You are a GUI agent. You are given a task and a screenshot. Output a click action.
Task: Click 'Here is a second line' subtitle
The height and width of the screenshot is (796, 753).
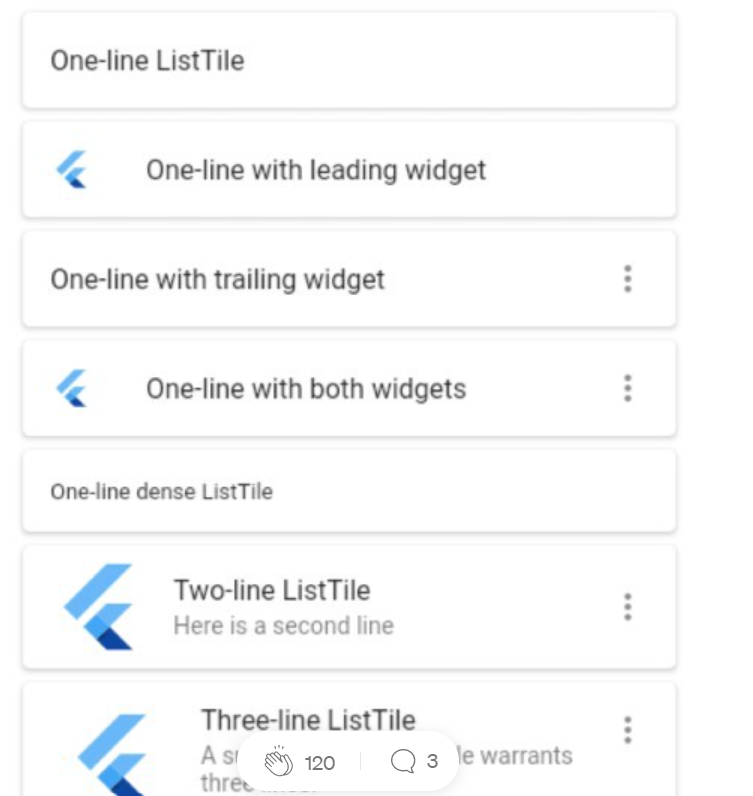pyautogui.click(x=283, y=626)
